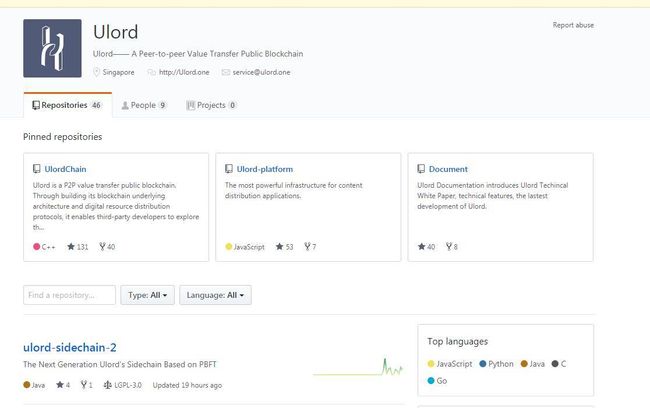Open the People tab
Screen dimensions: 650x408
coord(143,105)
